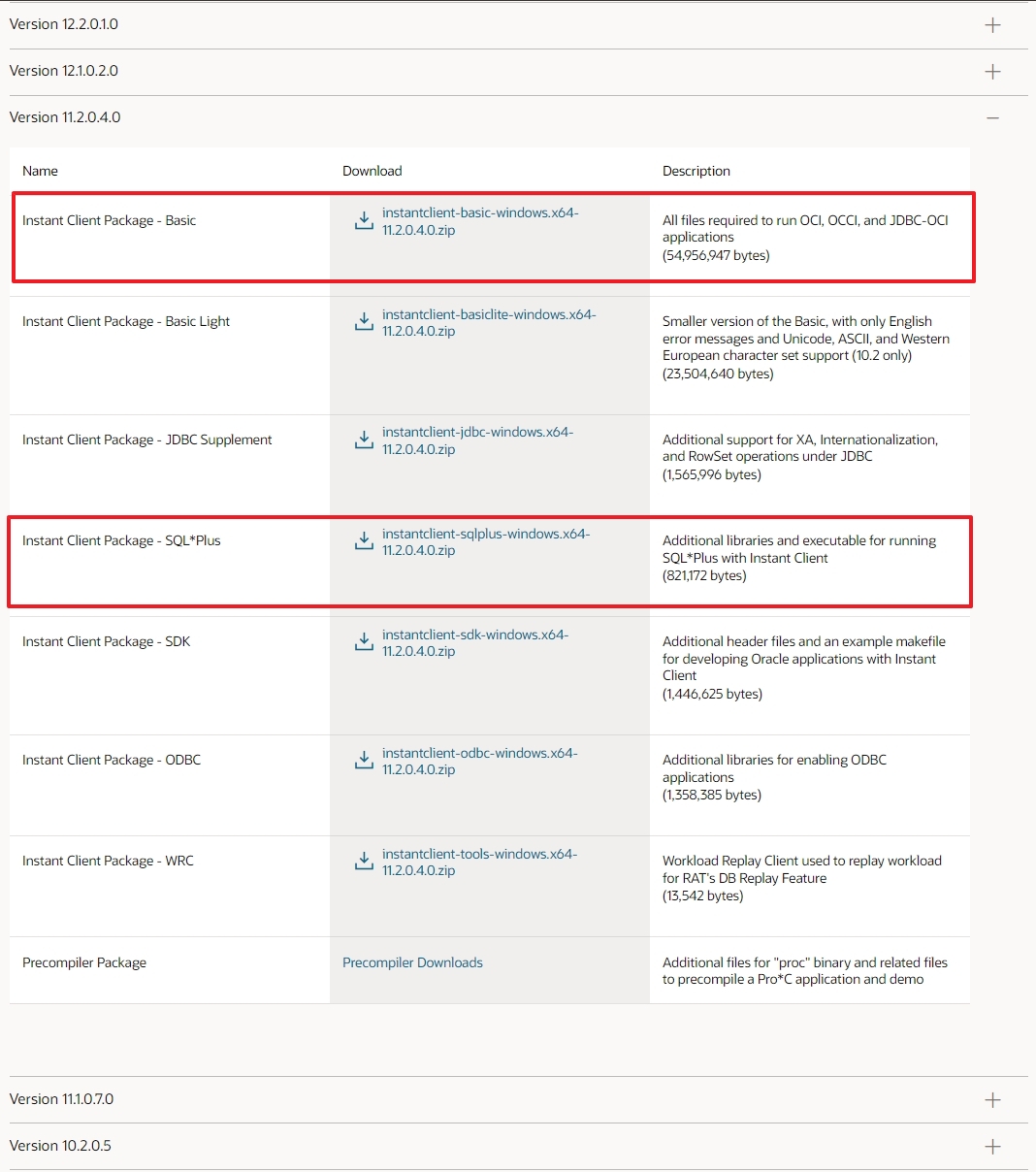
Task: Expand the Version 10.2.0.5 section
Action: [991, 1146]
